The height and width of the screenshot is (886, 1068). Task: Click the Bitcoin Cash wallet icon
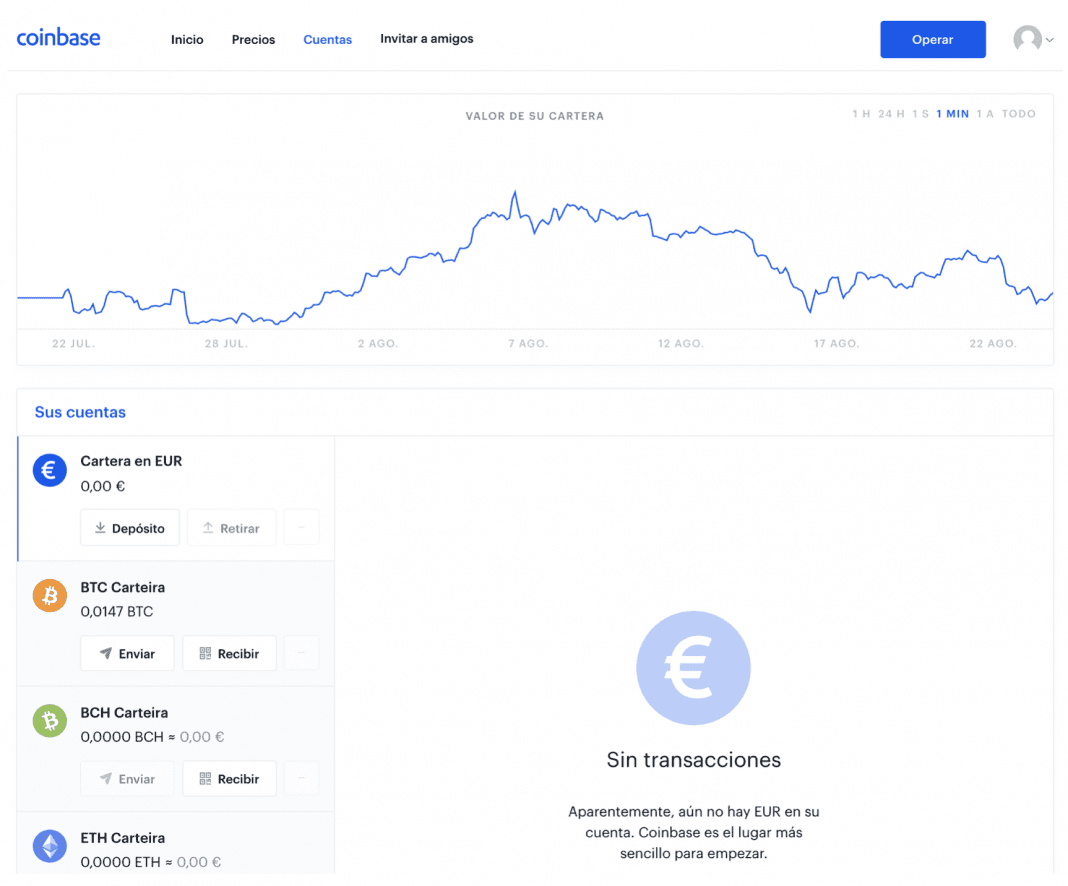point(49,720)
